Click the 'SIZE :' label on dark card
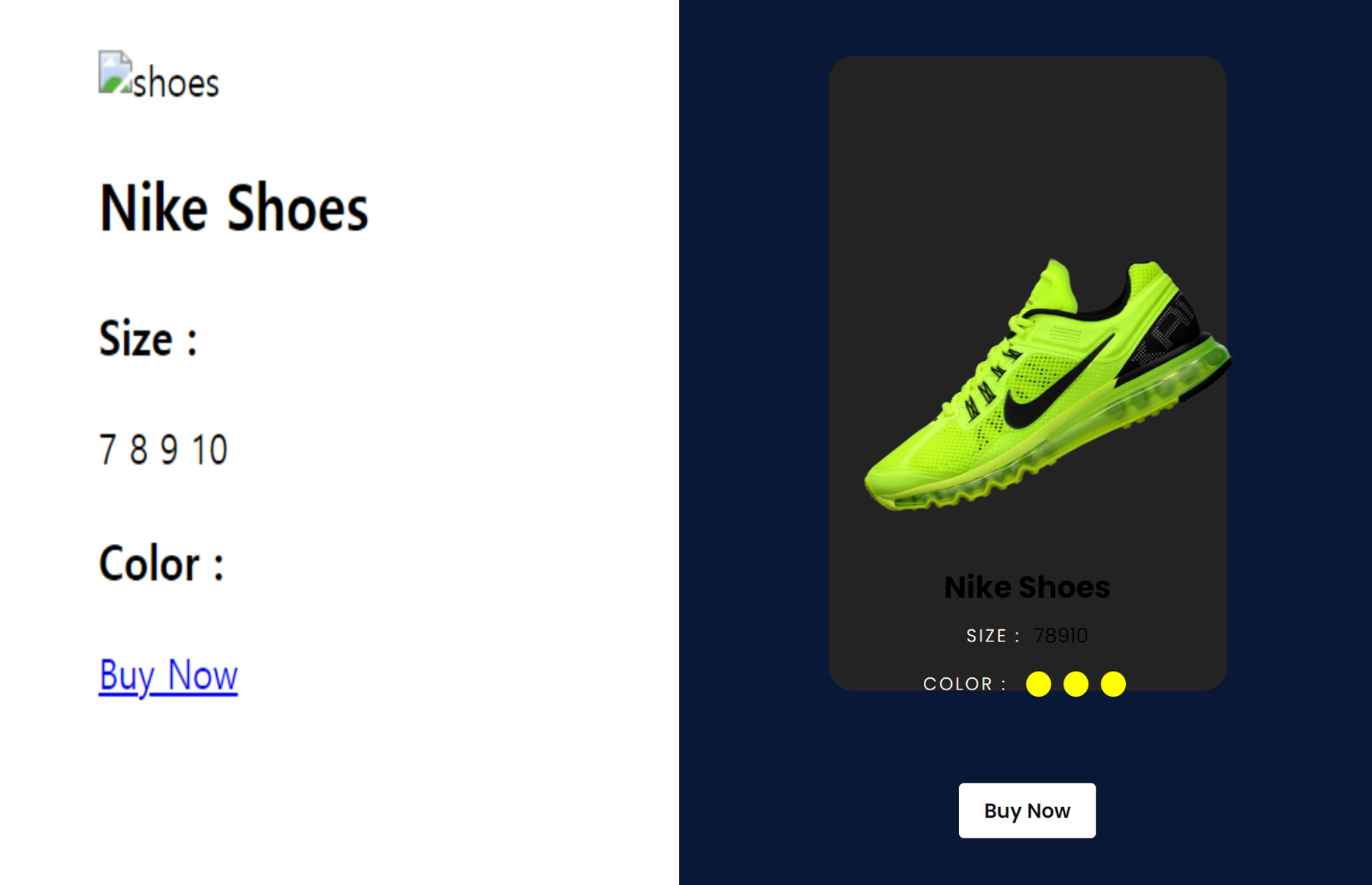The height and width of the screenshot is (885, 1372). (993, 636)
